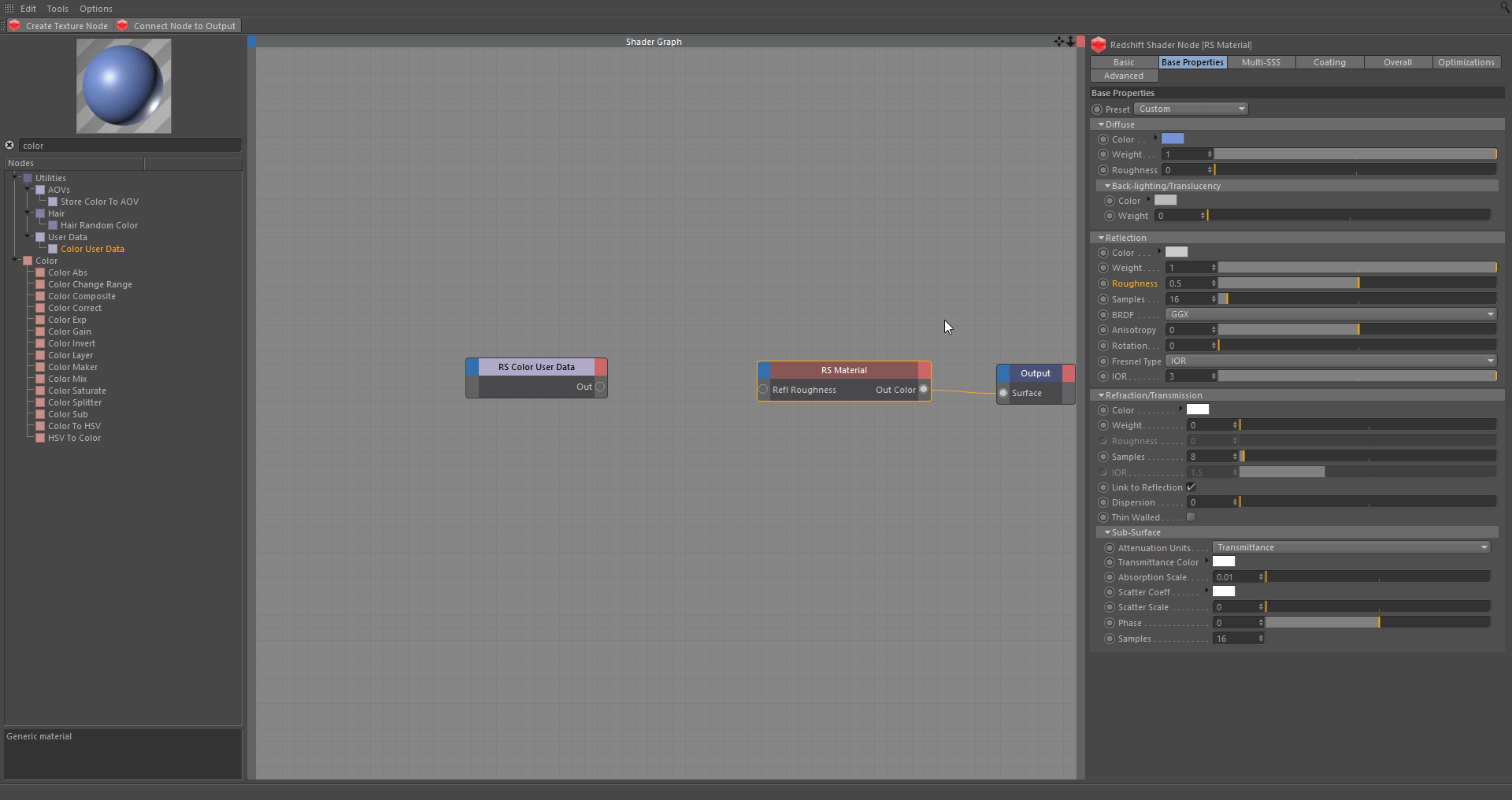Clear the node search with the X icon

click(x=9, y=145)
